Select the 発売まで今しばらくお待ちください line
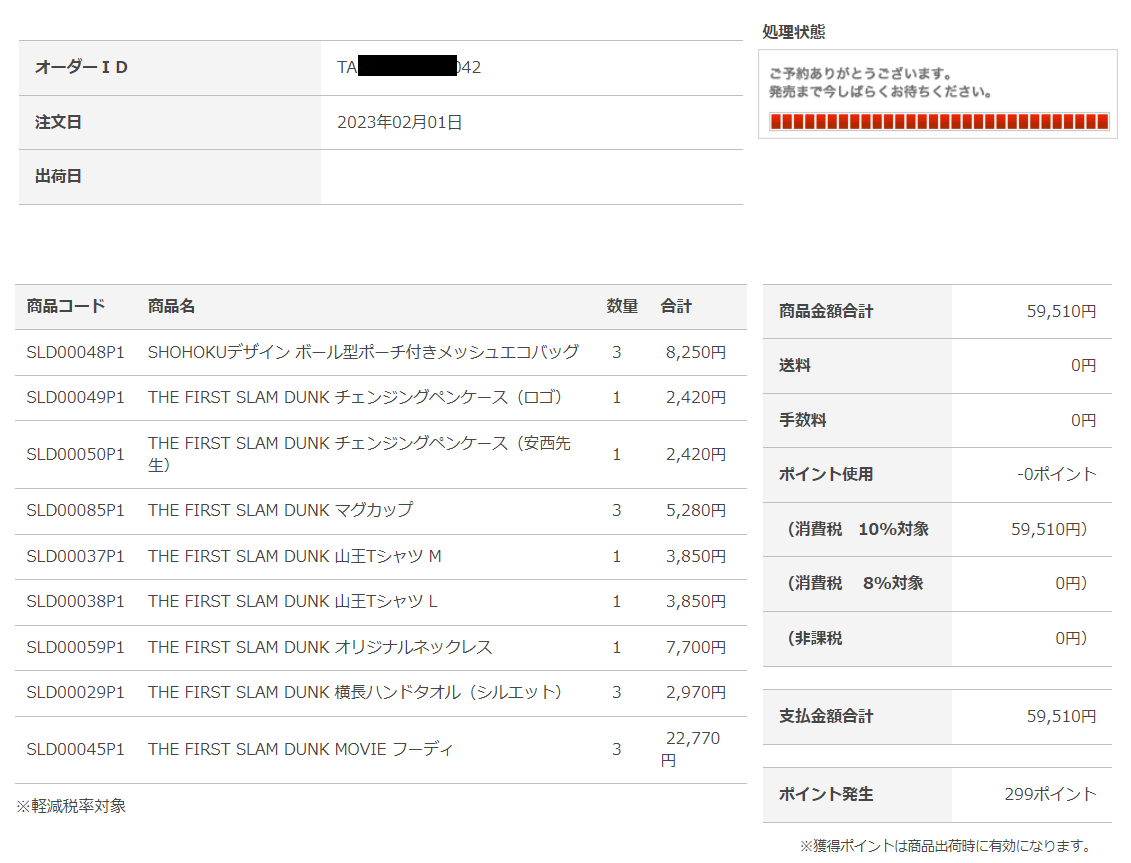This screenshot has height=863, width=1131. tap(880, 92)
